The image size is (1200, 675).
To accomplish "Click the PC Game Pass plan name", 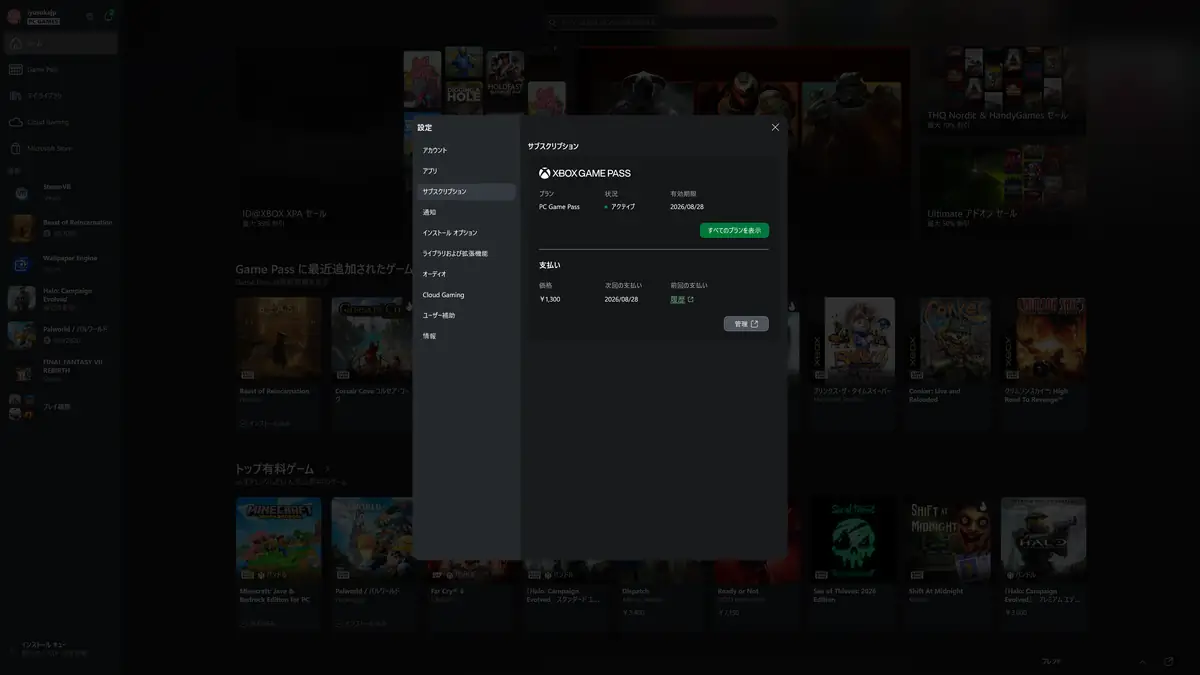I will 559,207.
